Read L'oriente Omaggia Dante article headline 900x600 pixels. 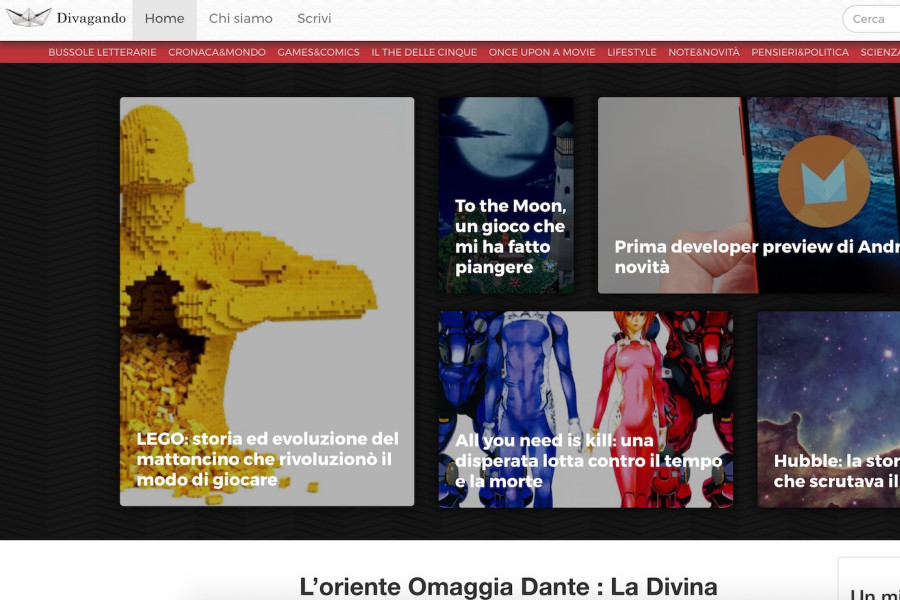coord(509,587)
